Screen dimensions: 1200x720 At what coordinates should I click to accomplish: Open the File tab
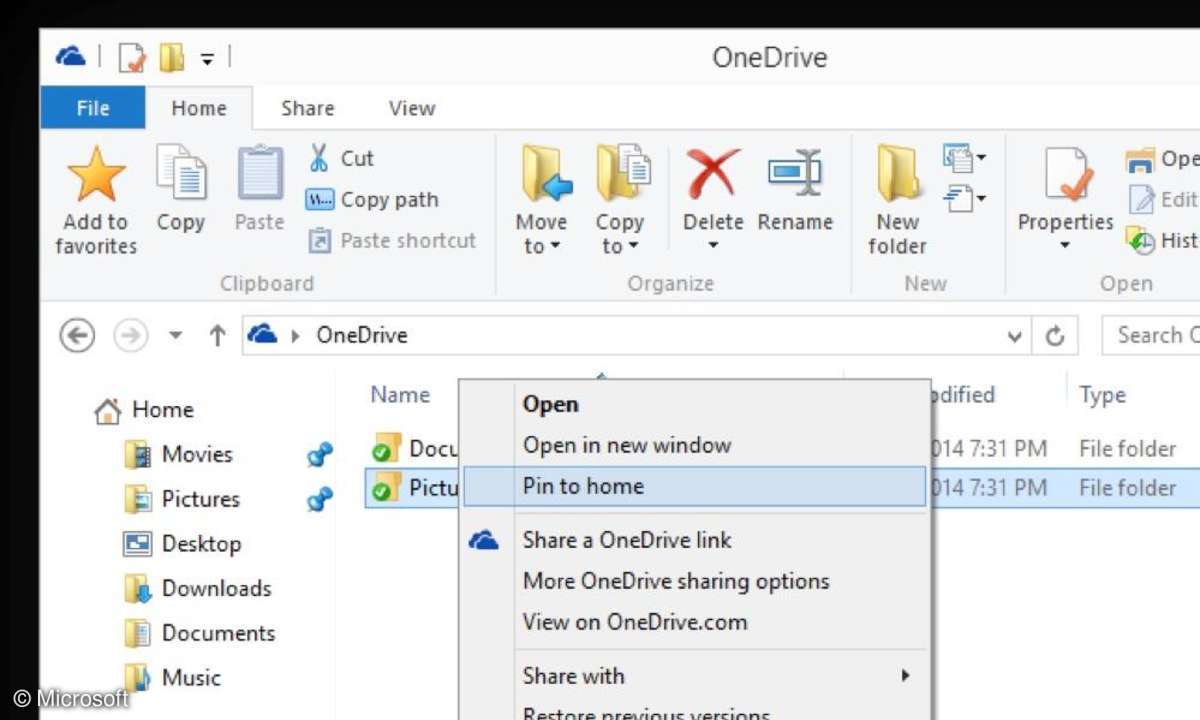(x=93, y=108)
